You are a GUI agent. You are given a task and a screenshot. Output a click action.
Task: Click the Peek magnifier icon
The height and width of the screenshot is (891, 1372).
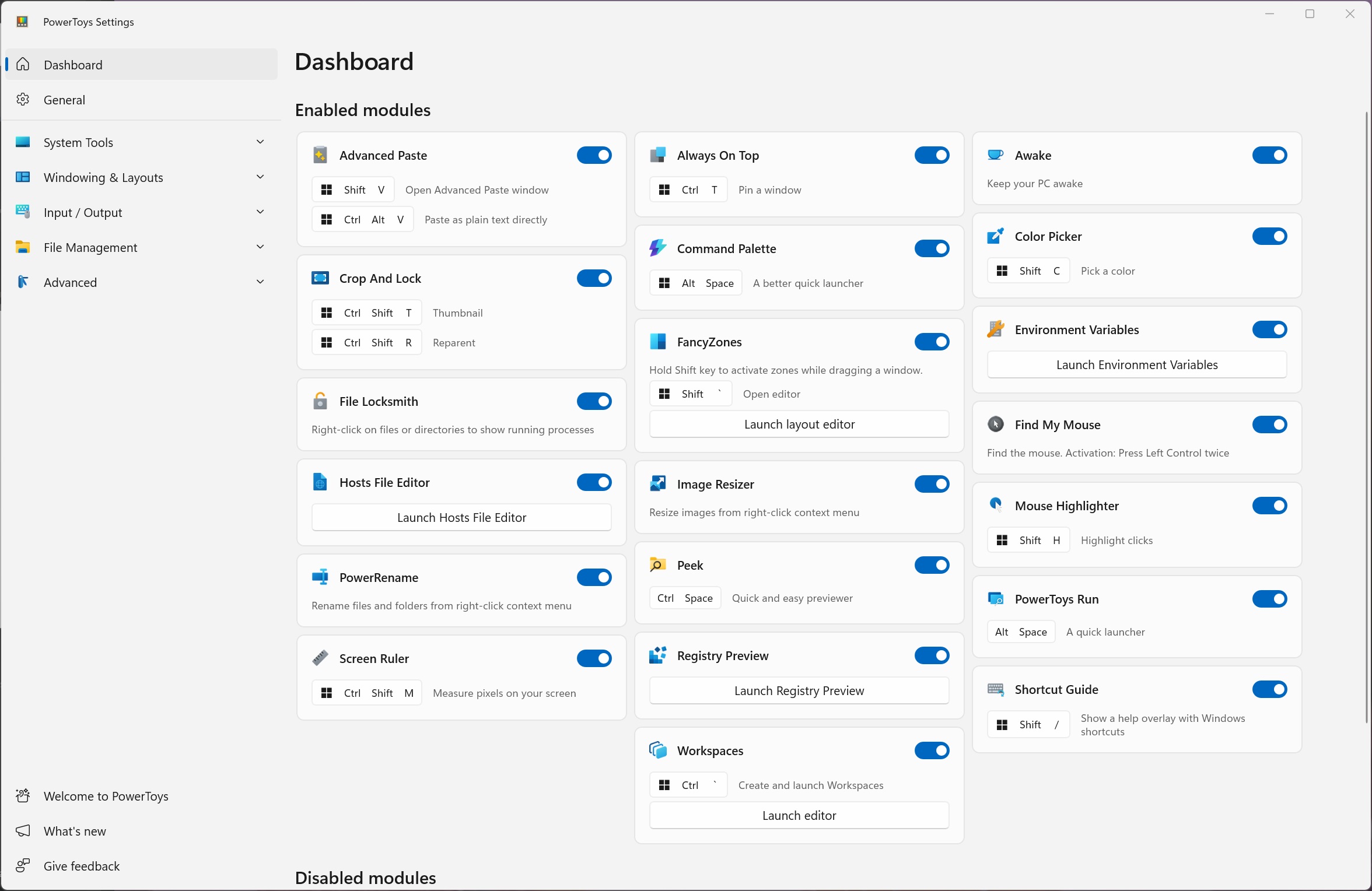[658, 565]
